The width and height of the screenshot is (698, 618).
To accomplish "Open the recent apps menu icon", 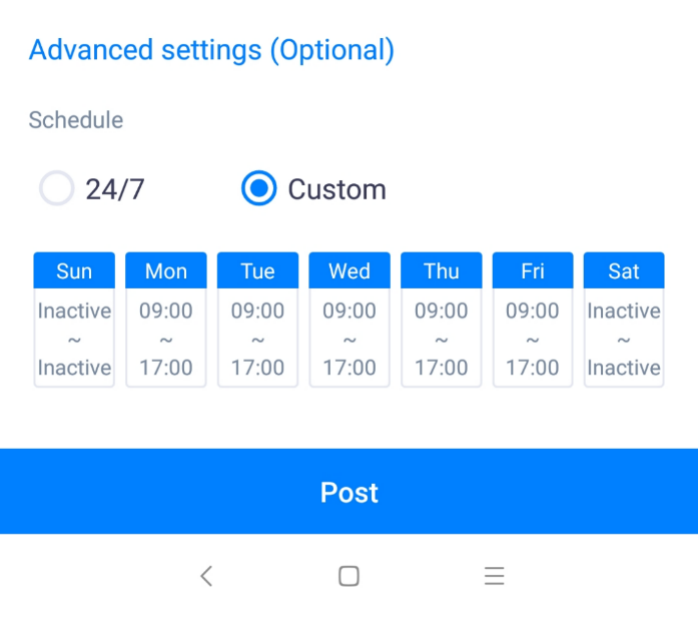I will (494, 575).
